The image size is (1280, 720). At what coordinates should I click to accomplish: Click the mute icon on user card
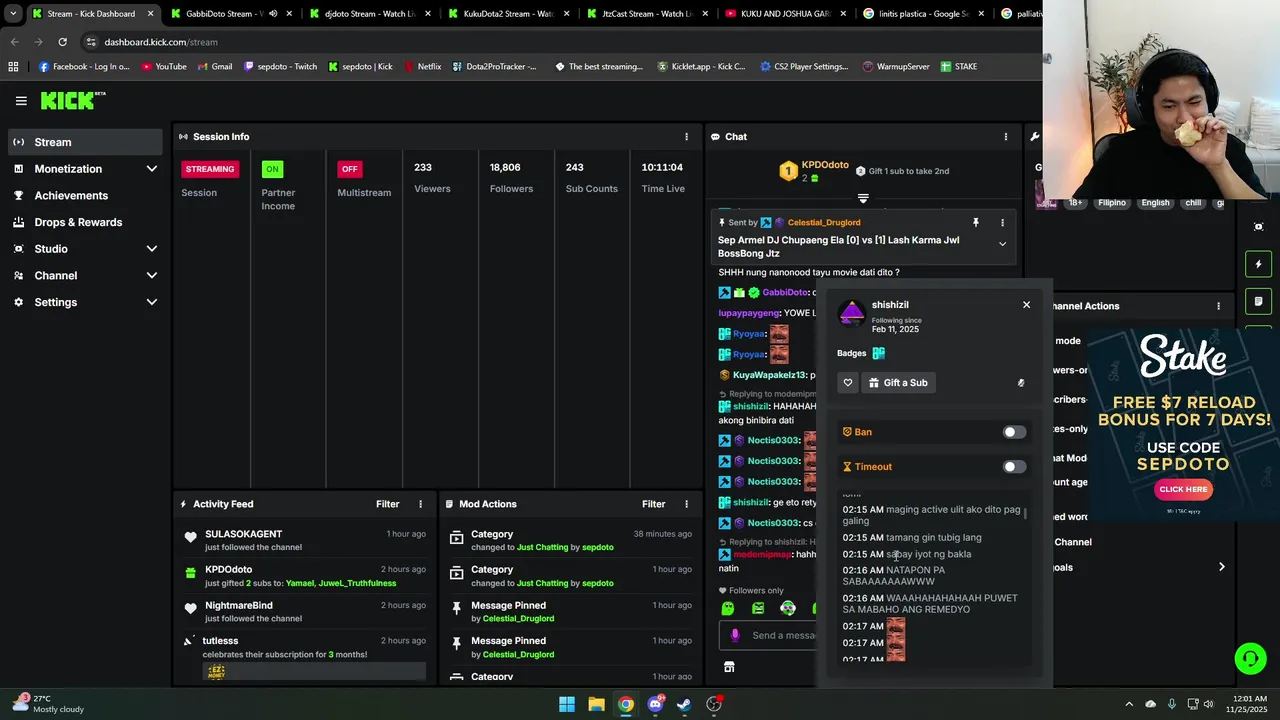coord(1021,383)
